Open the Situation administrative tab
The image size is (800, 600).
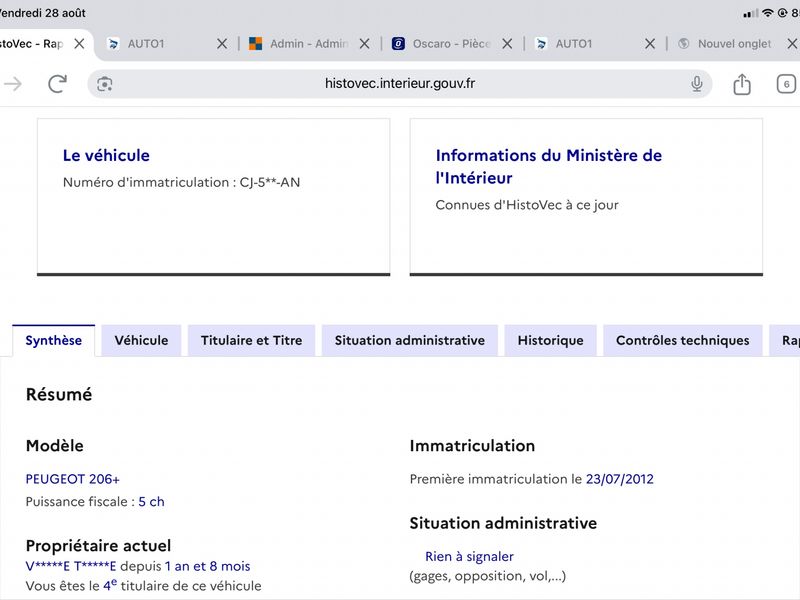pos(410,340)
